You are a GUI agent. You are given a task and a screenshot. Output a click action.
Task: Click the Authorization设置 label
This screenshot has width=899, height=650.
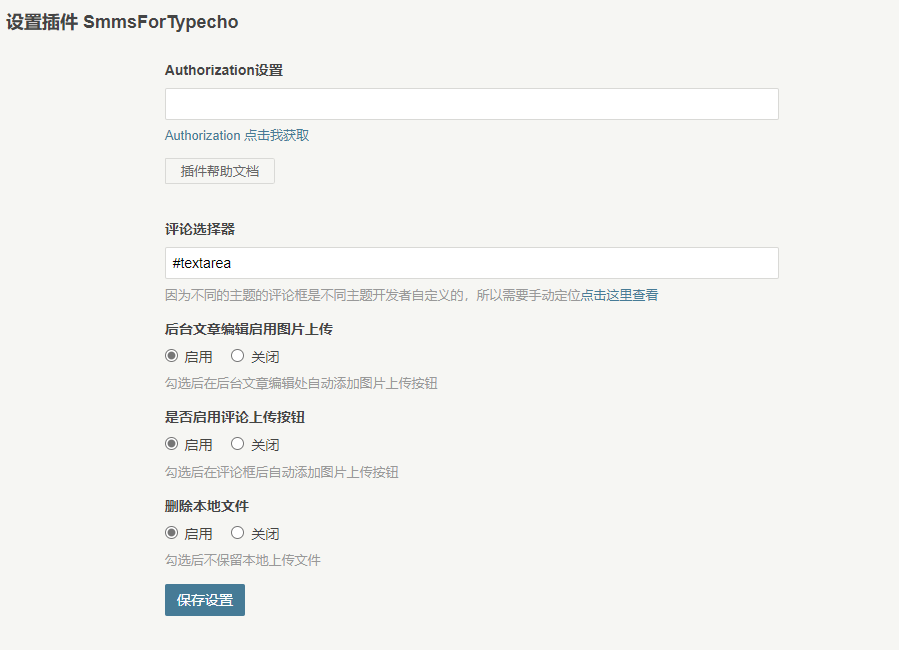[x=224, y=70]
